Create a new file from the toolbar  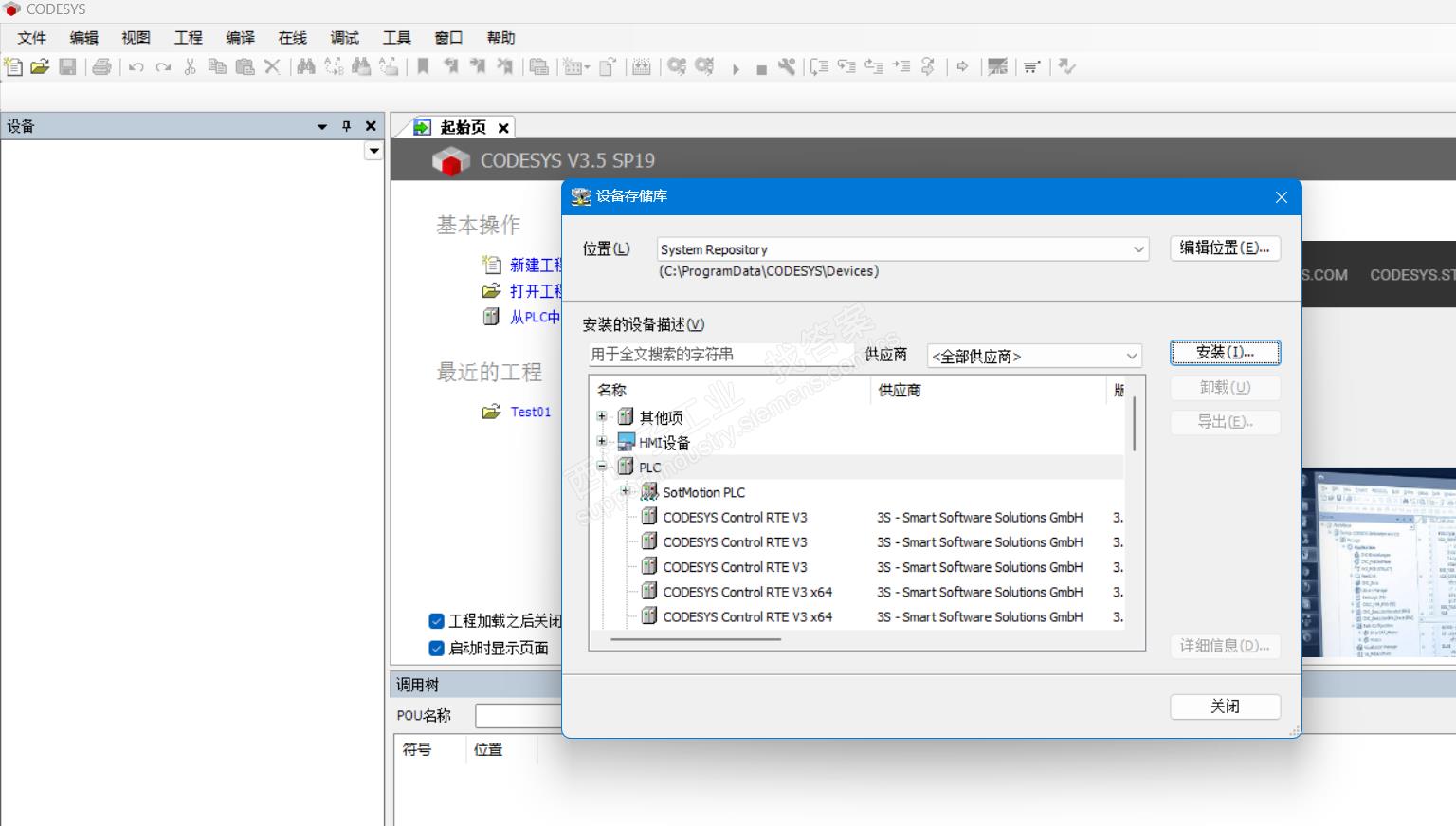coord(13,66)
